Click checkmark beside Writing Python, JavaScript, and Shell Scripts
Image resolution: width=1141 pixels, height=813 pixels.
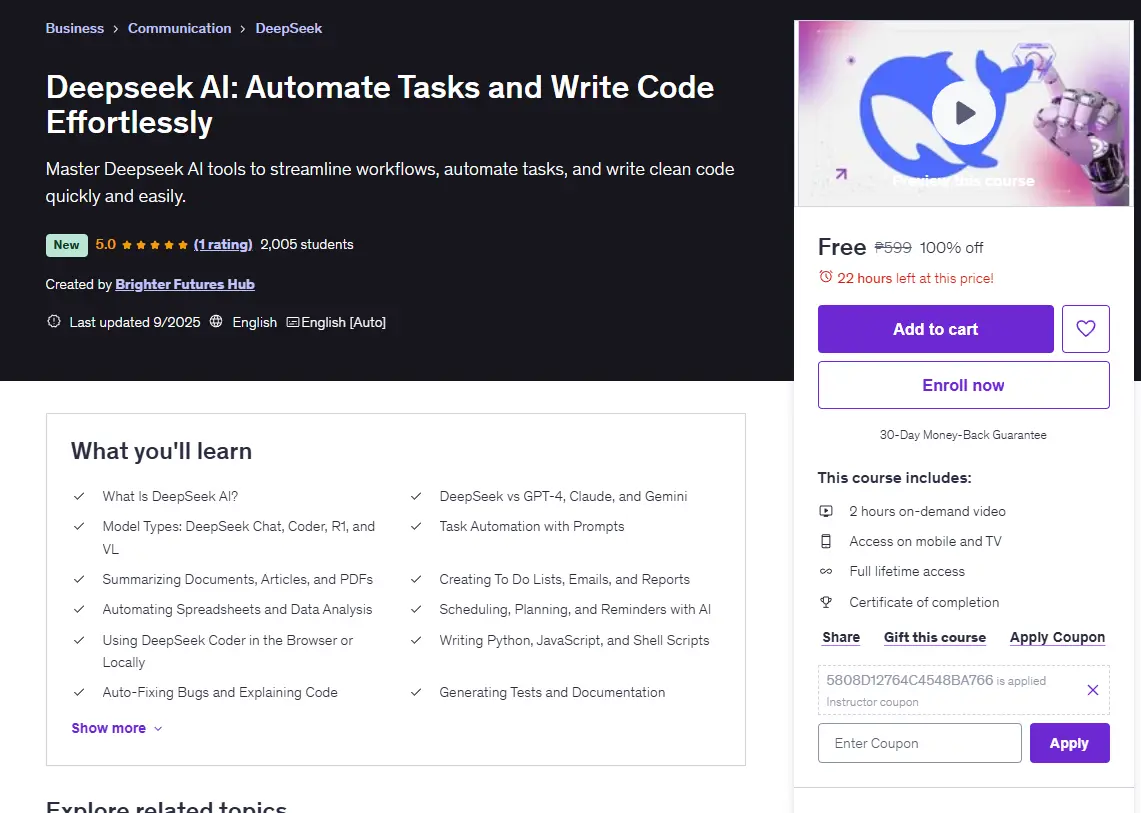416,641
